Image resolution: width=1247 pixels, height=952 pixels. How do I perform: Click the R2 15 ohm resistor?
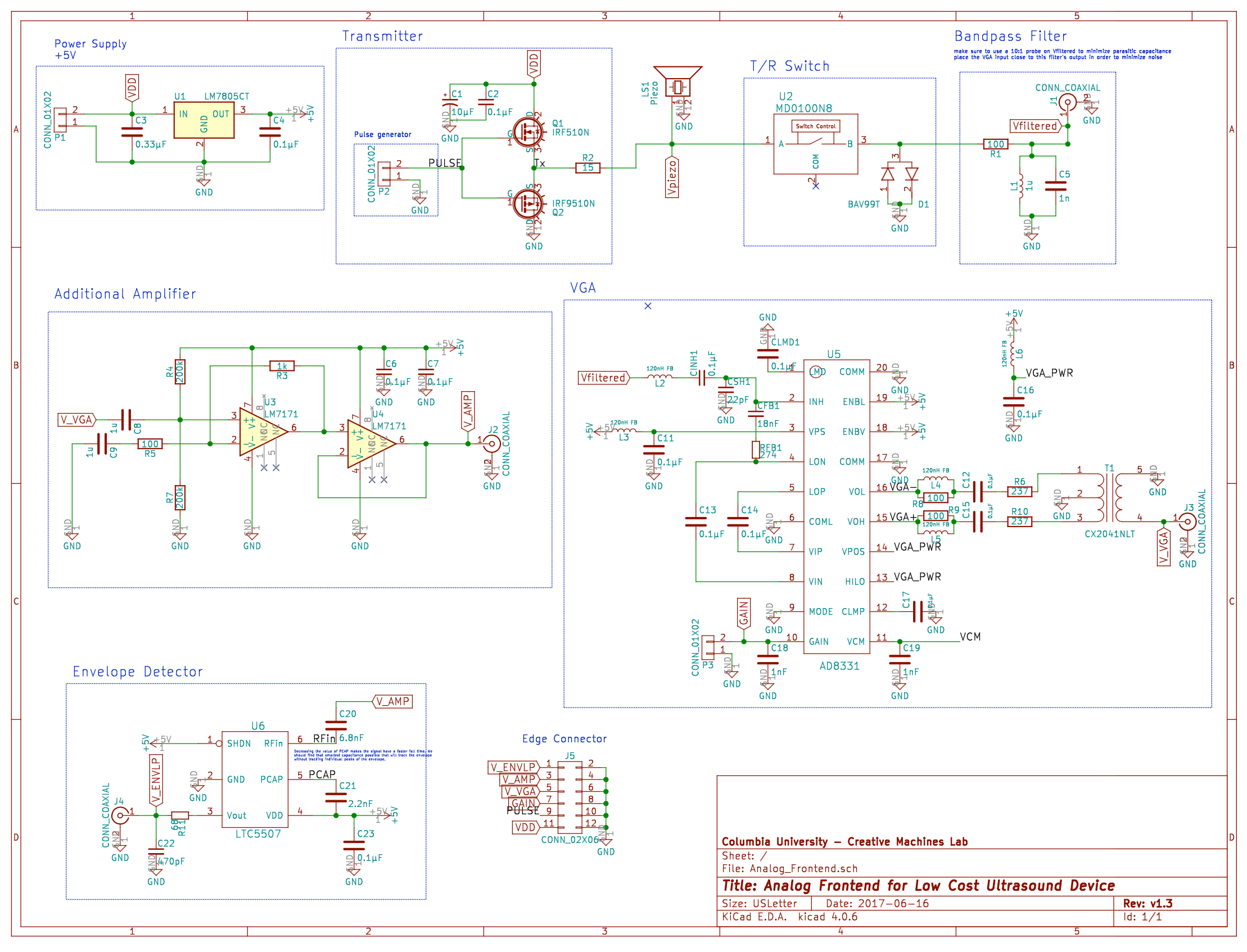[588, 167]
